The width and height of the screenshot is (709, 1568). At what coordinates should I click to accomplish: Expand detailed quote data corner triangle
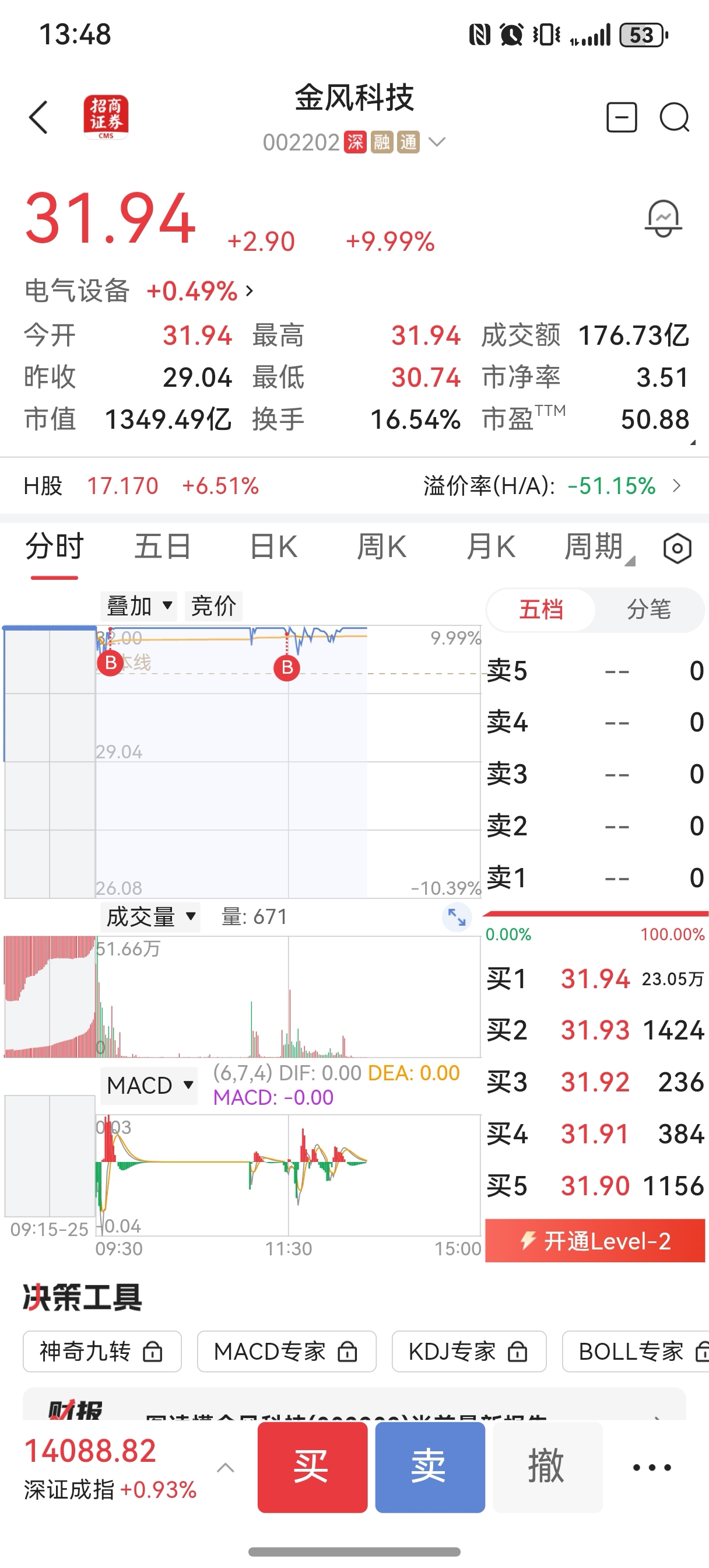tap(693, 443)
